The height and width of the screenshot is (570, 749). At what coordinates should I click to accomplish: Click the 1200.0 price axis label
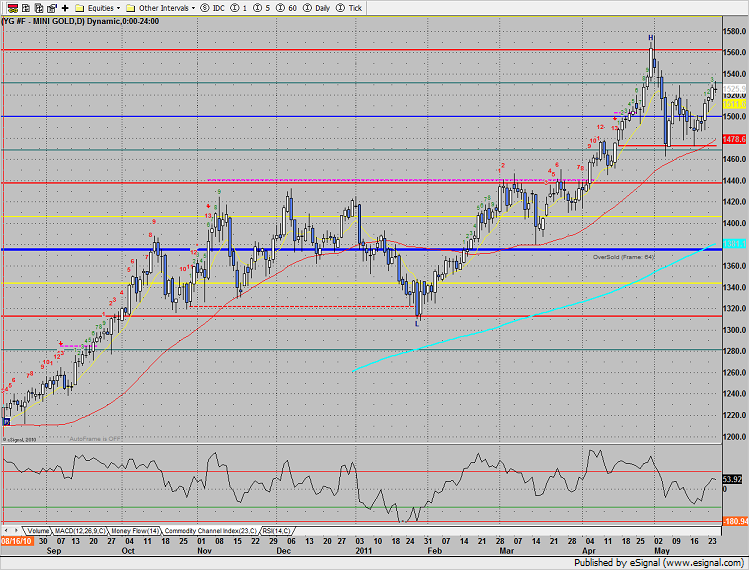[735, 437]
